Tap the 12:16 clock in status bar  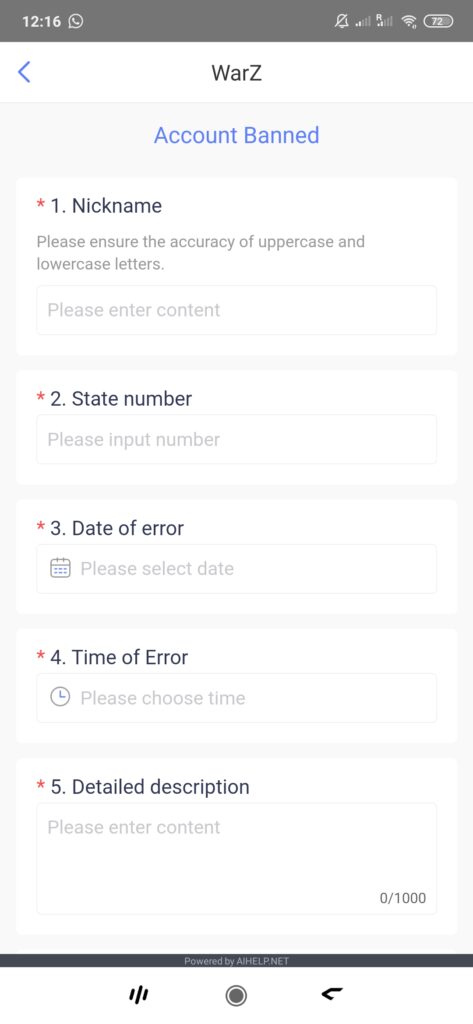point(41,22)
